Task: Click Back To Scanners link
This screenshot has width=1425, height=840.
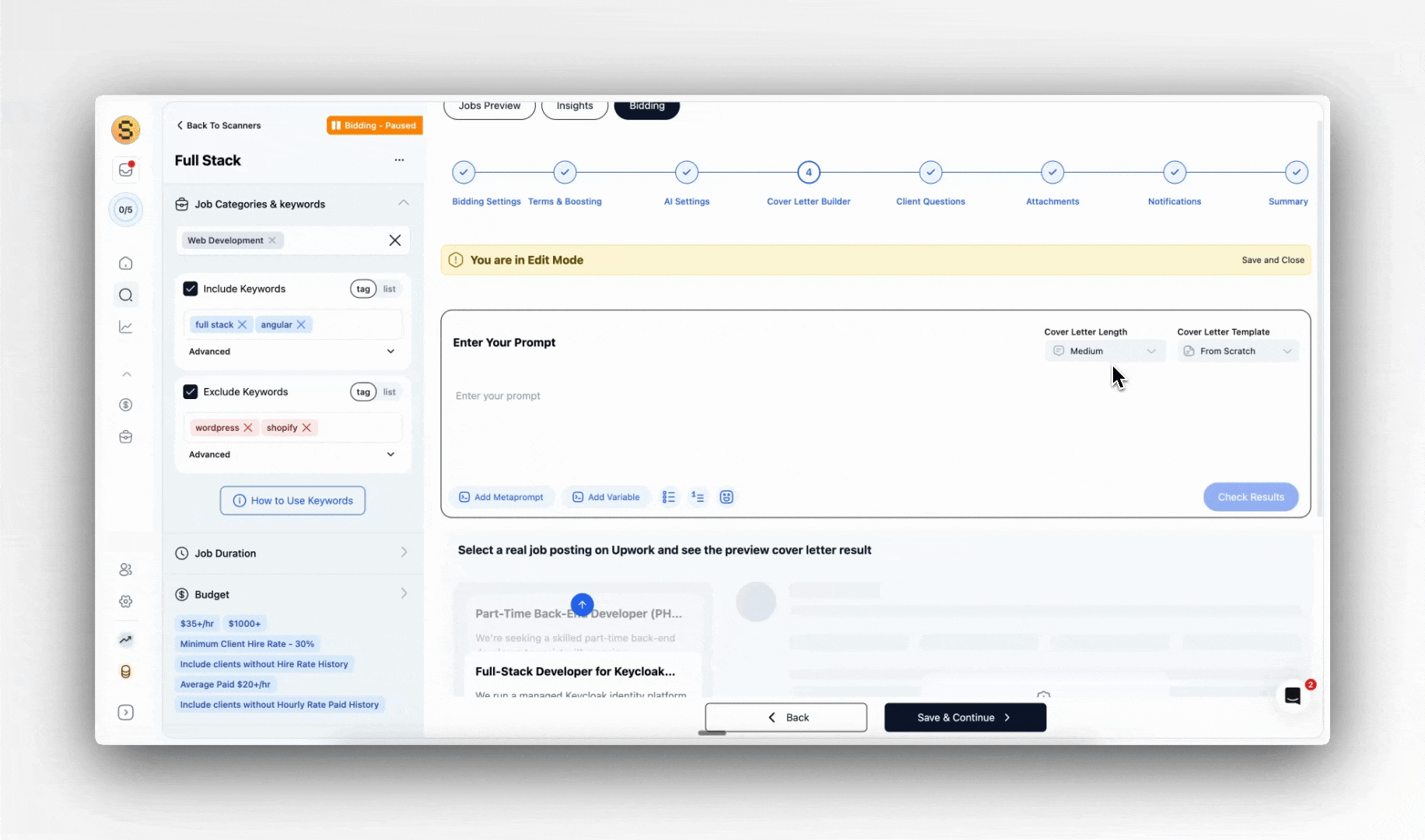Action: point(219,125)
